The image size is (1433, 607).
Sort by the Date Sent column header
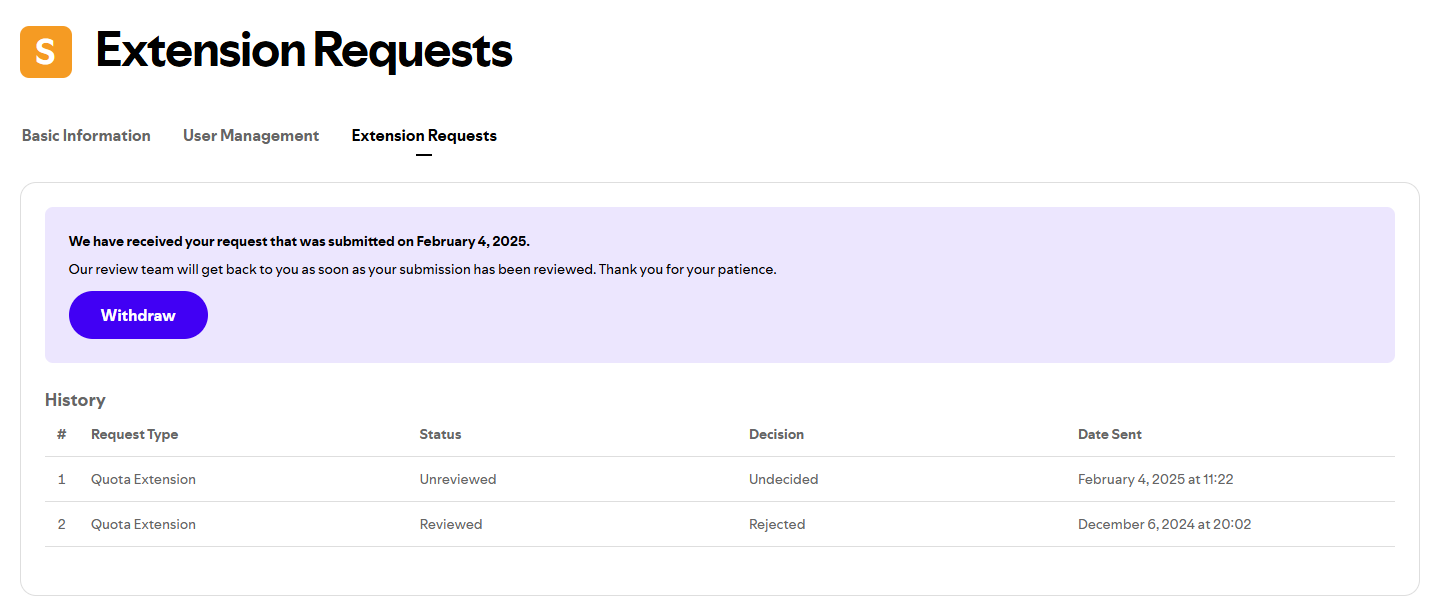tap(1110, 434)
